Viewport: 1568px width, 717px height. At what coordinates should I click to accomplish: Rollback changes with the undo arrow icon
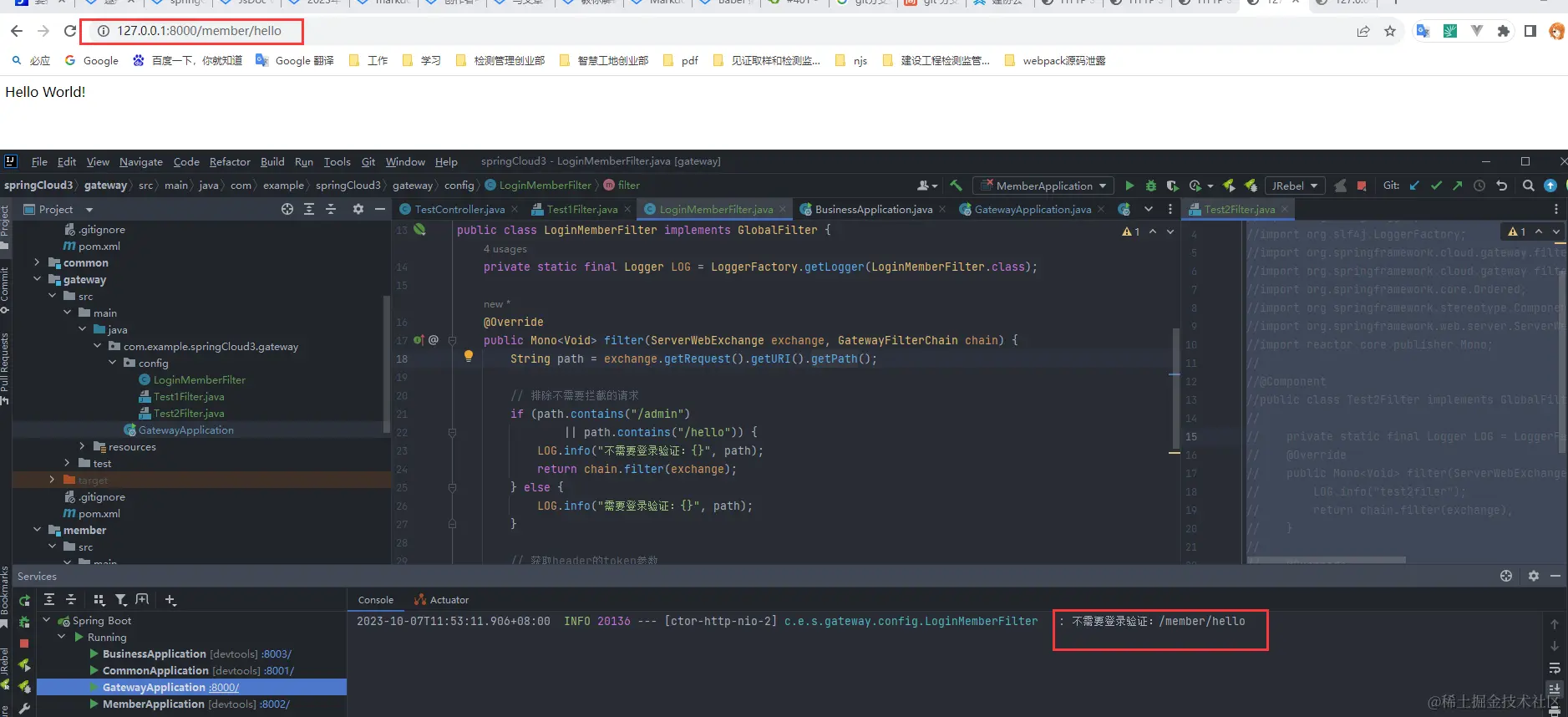point(1501,186)
